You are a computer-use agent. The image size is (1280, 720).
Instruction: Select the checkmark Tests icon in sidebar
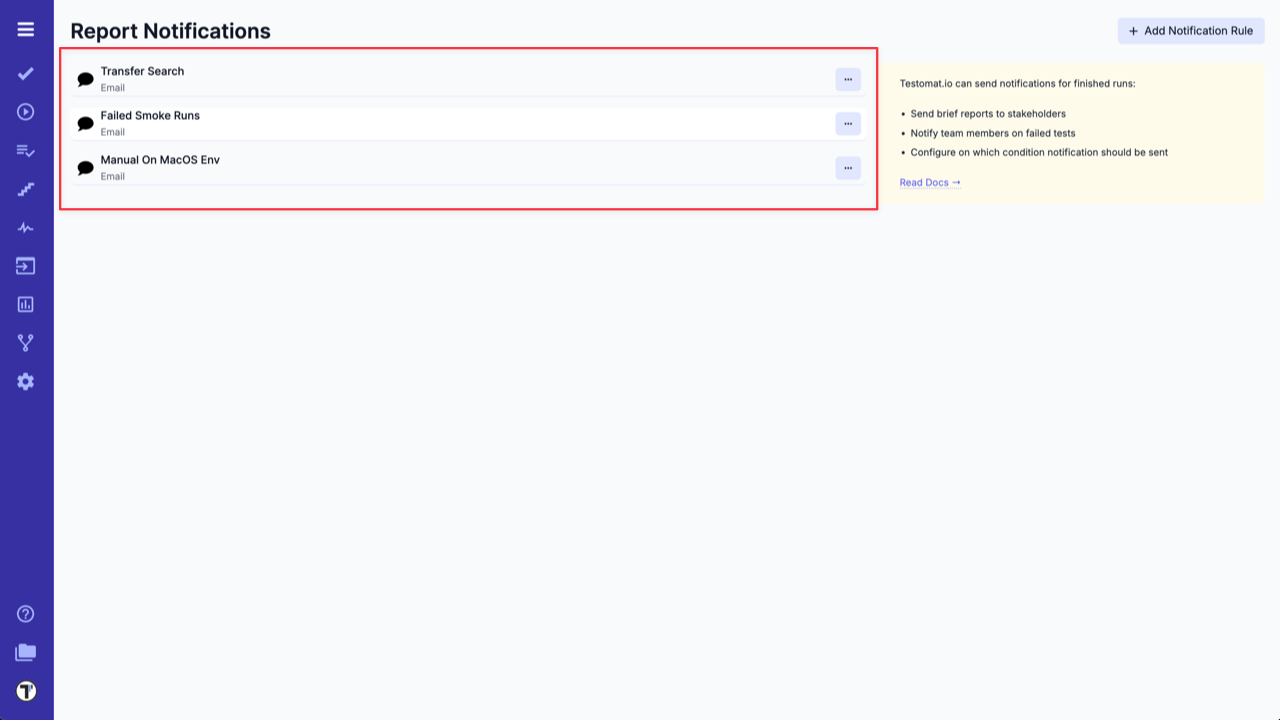point(26,74)
